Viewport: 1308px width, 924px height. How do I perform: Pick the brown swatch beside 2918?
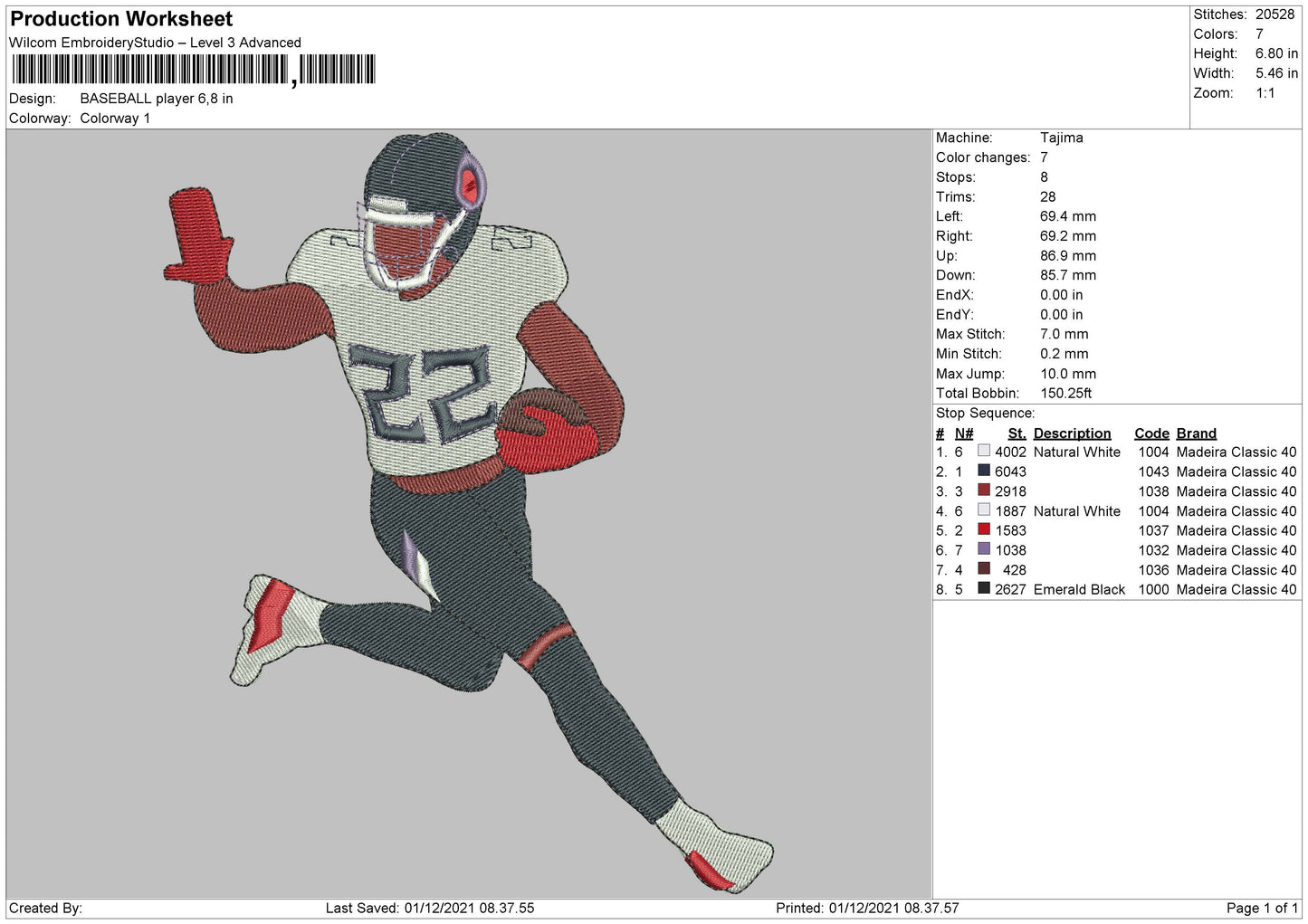point(984,491)
